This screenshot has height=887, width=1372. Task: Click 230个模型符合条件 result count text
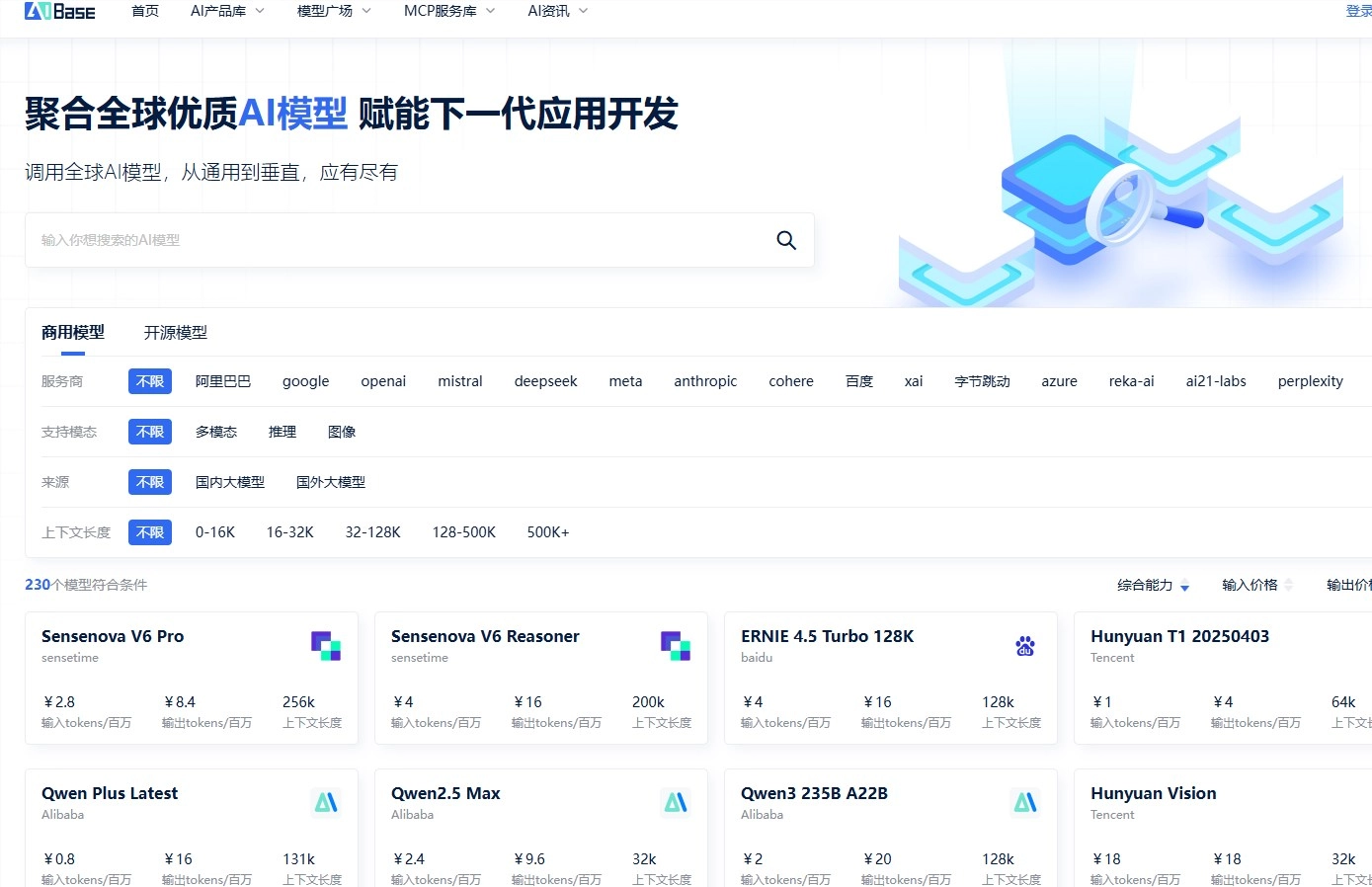86,585
